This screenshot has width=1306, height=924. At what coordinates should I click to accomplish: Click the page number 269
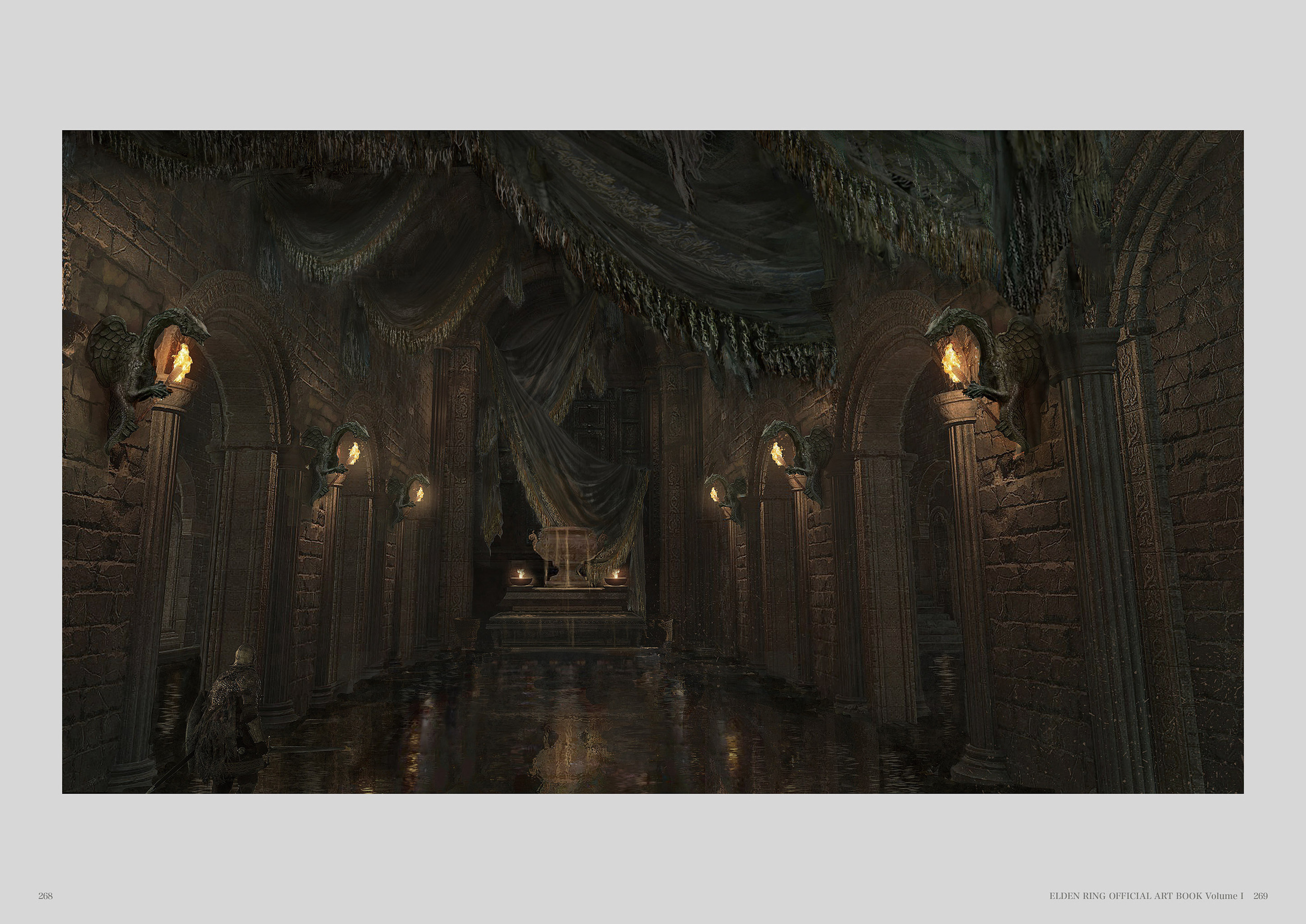pos(1260,896)
